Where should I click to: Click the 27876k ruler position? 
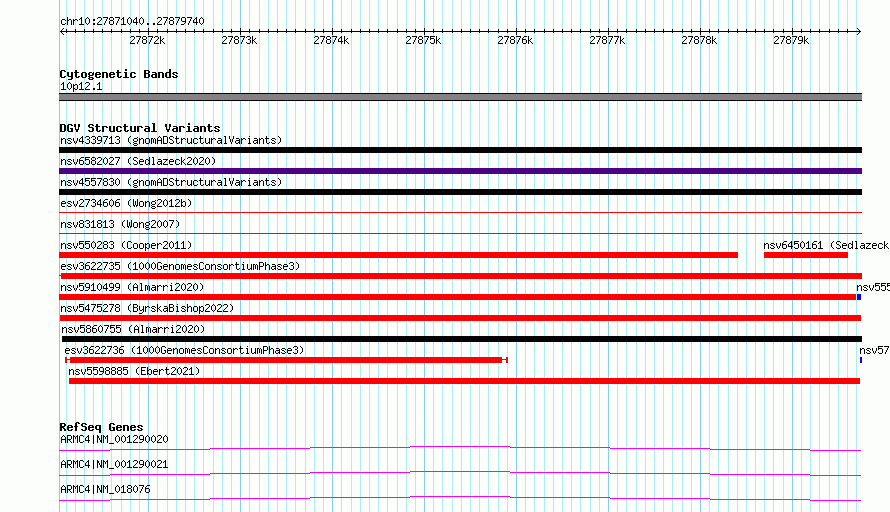pyautogui.click(x=515, y=40)
